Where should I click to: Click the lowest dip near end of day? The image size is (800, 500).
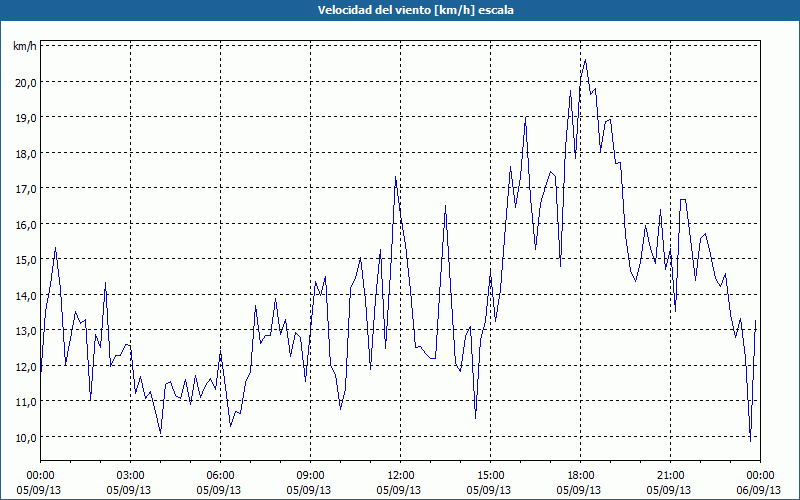[751, 441]
